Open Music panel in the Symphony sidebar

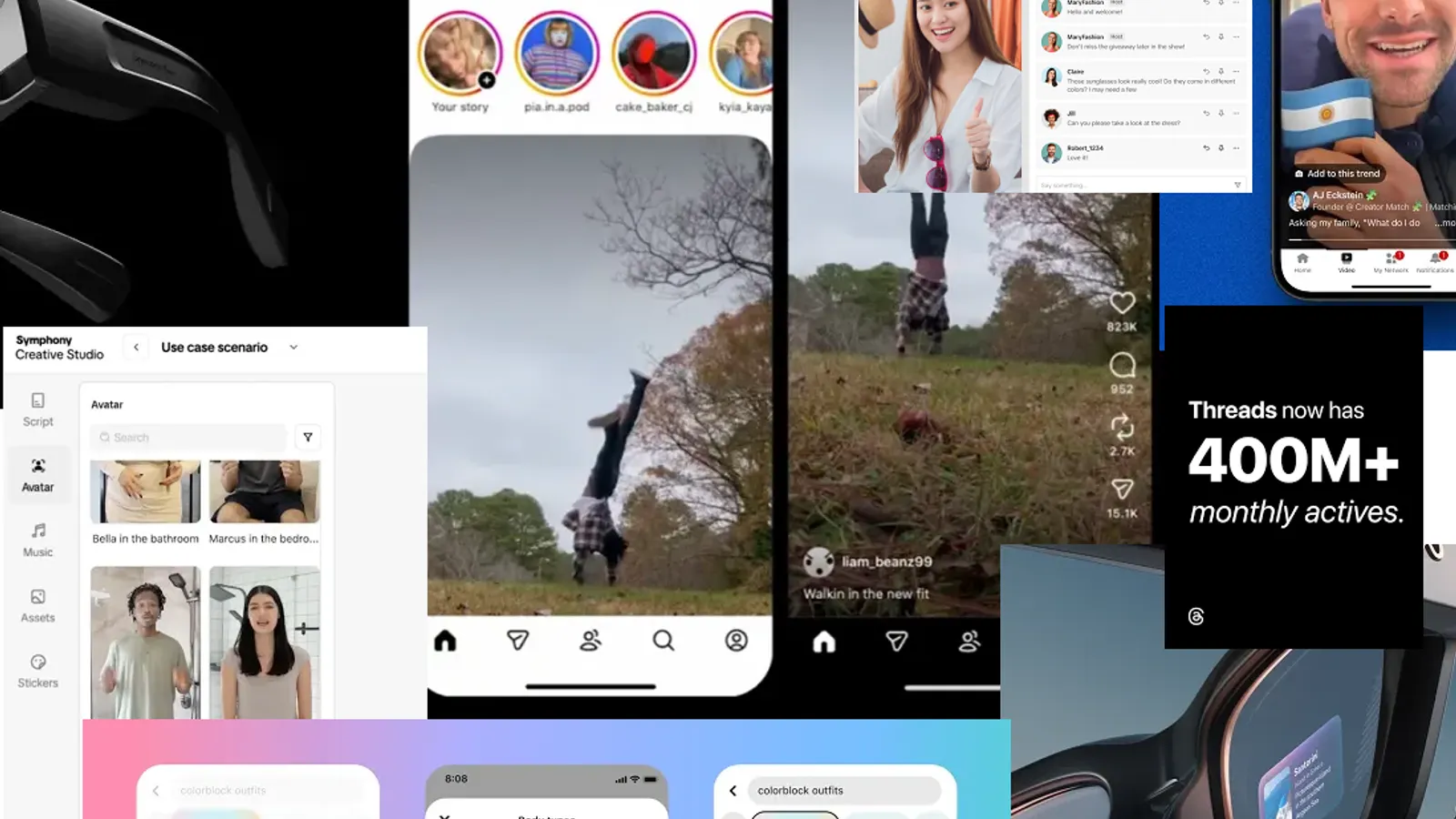click(x=38, y=540)
